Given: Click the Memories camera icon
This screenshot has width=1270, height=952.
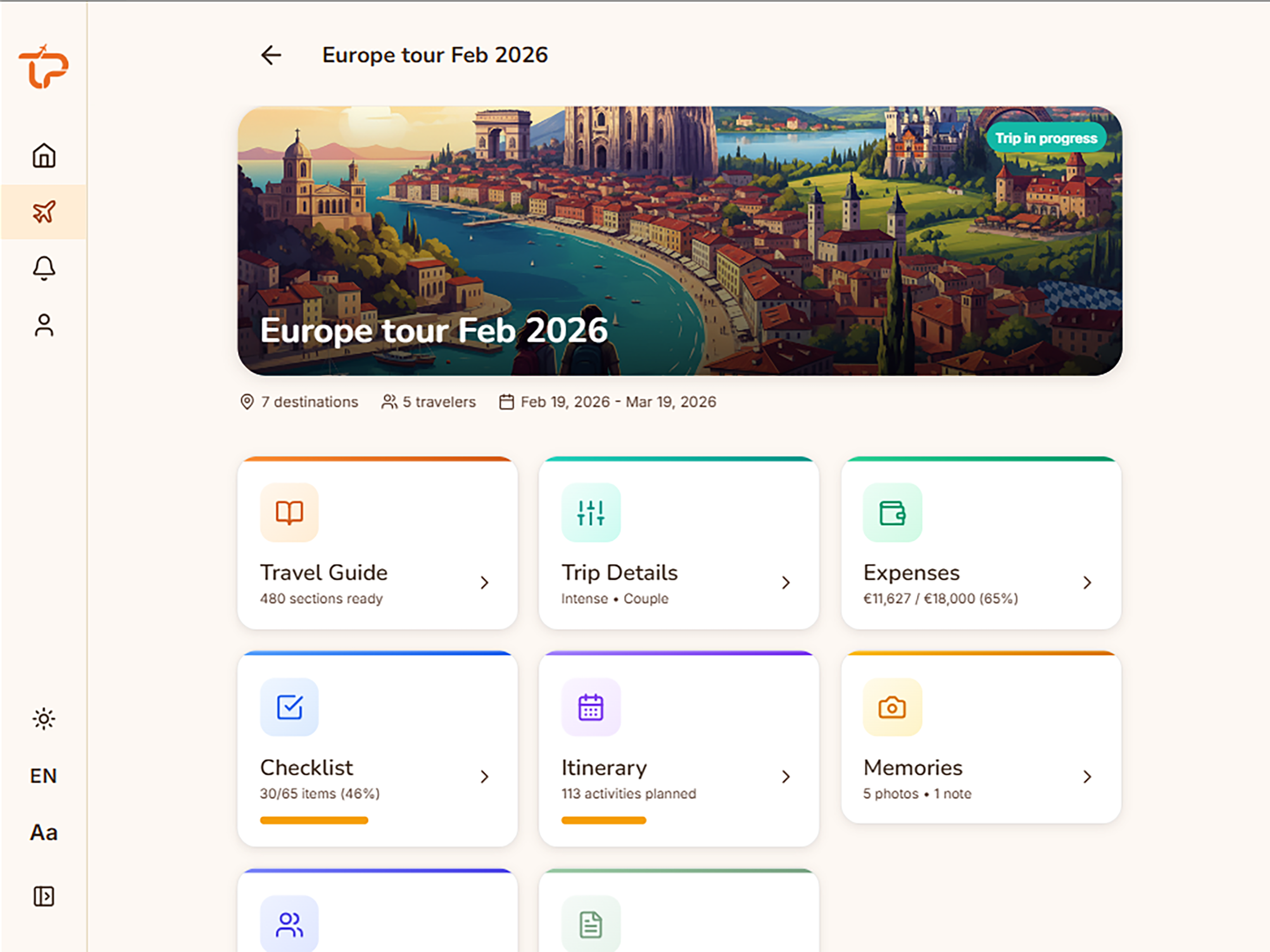Looking at the screenshot, I should coord(892,707).
